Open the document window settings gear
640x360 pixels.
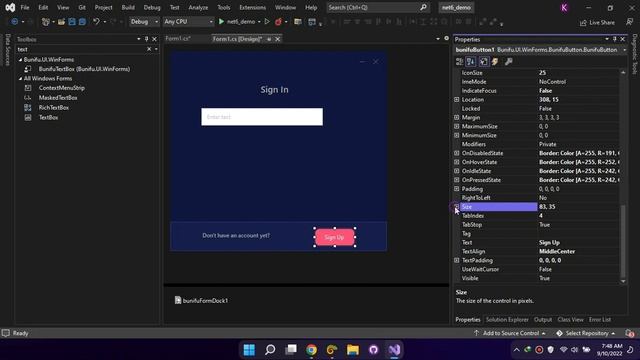(447, 38)
